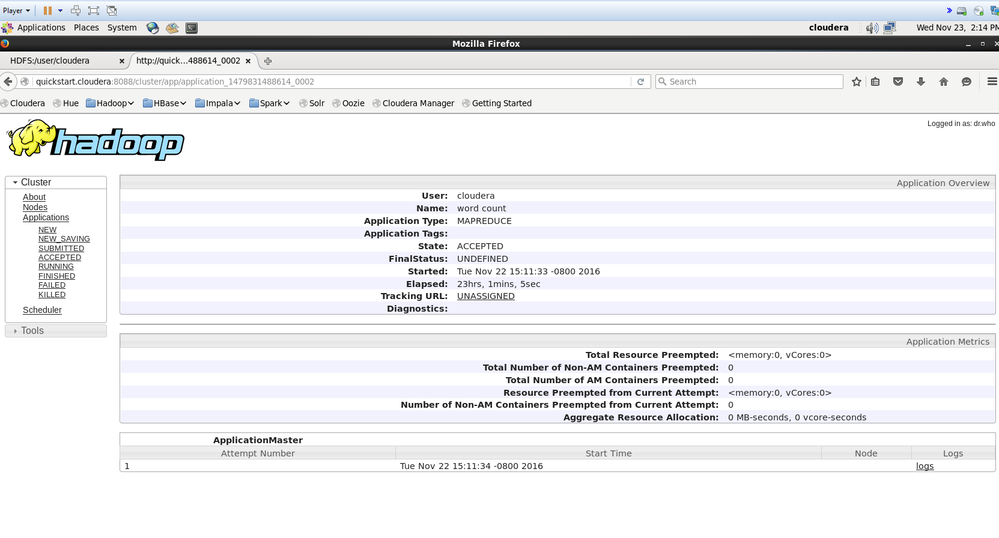999x538 pixels.
Task: Open the Firefox hamburger menu
Action: (x=991, y=82)
